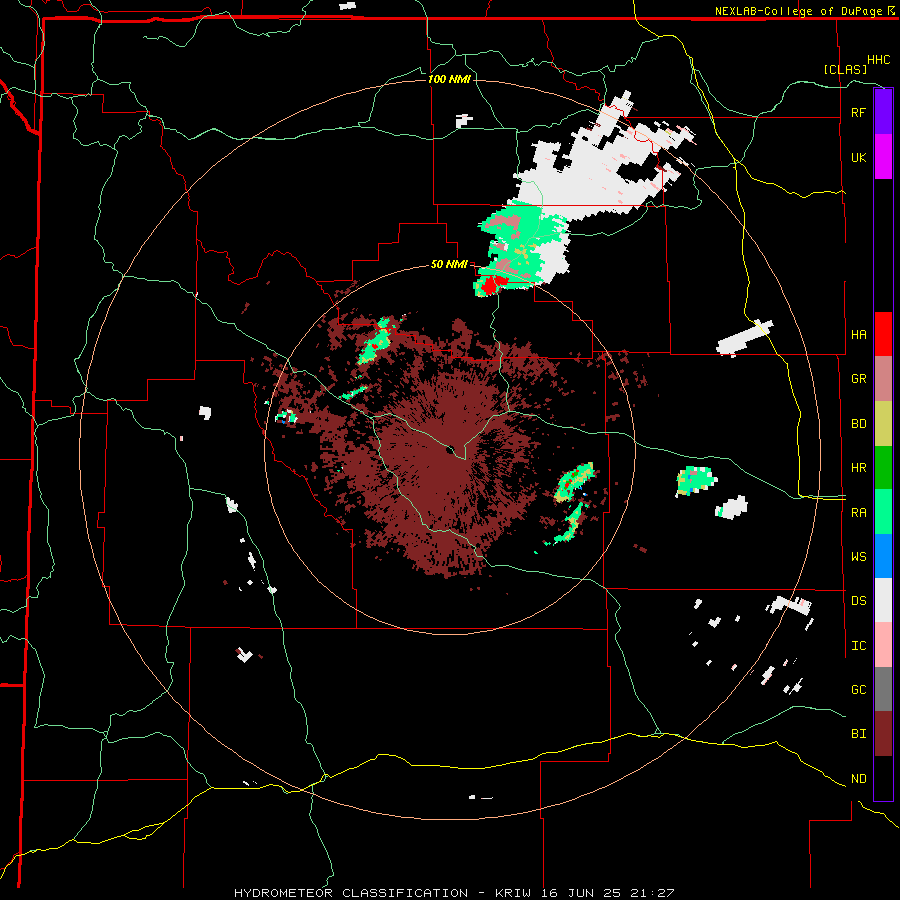Click the BD yellow legend swatch
This screenshot has width=900, height=900.
883,424
